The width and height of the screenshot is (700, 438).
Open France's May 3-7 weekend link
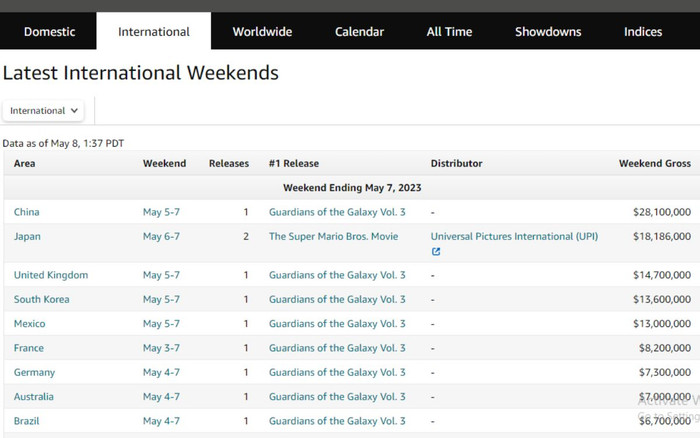pos(161,348)
